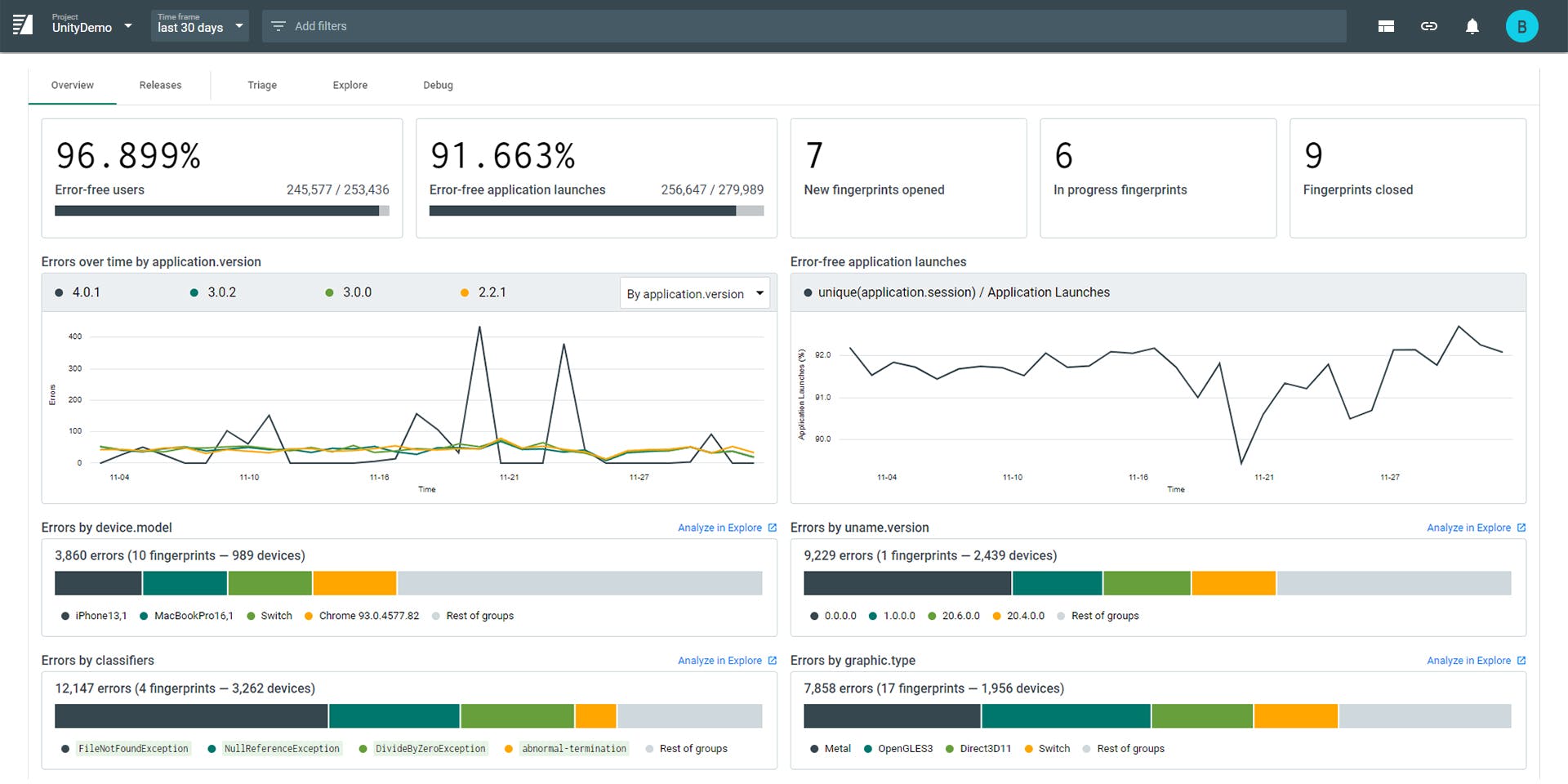Click the Backtrace logo icon
Image resolution: width=1568 pixels, height=784 pixels.
tap(23, 25)
